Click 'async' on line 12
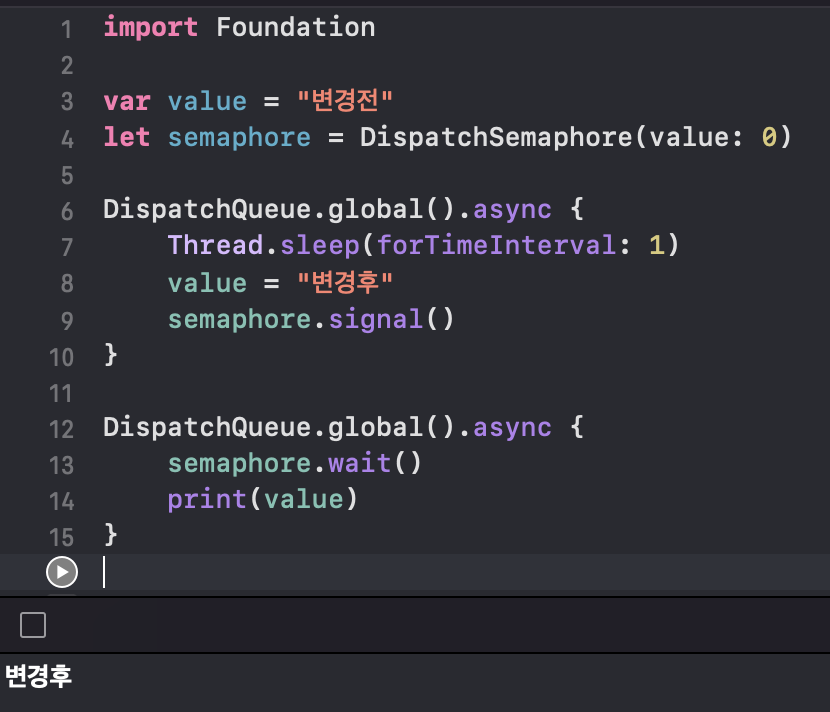 [512, 428]
